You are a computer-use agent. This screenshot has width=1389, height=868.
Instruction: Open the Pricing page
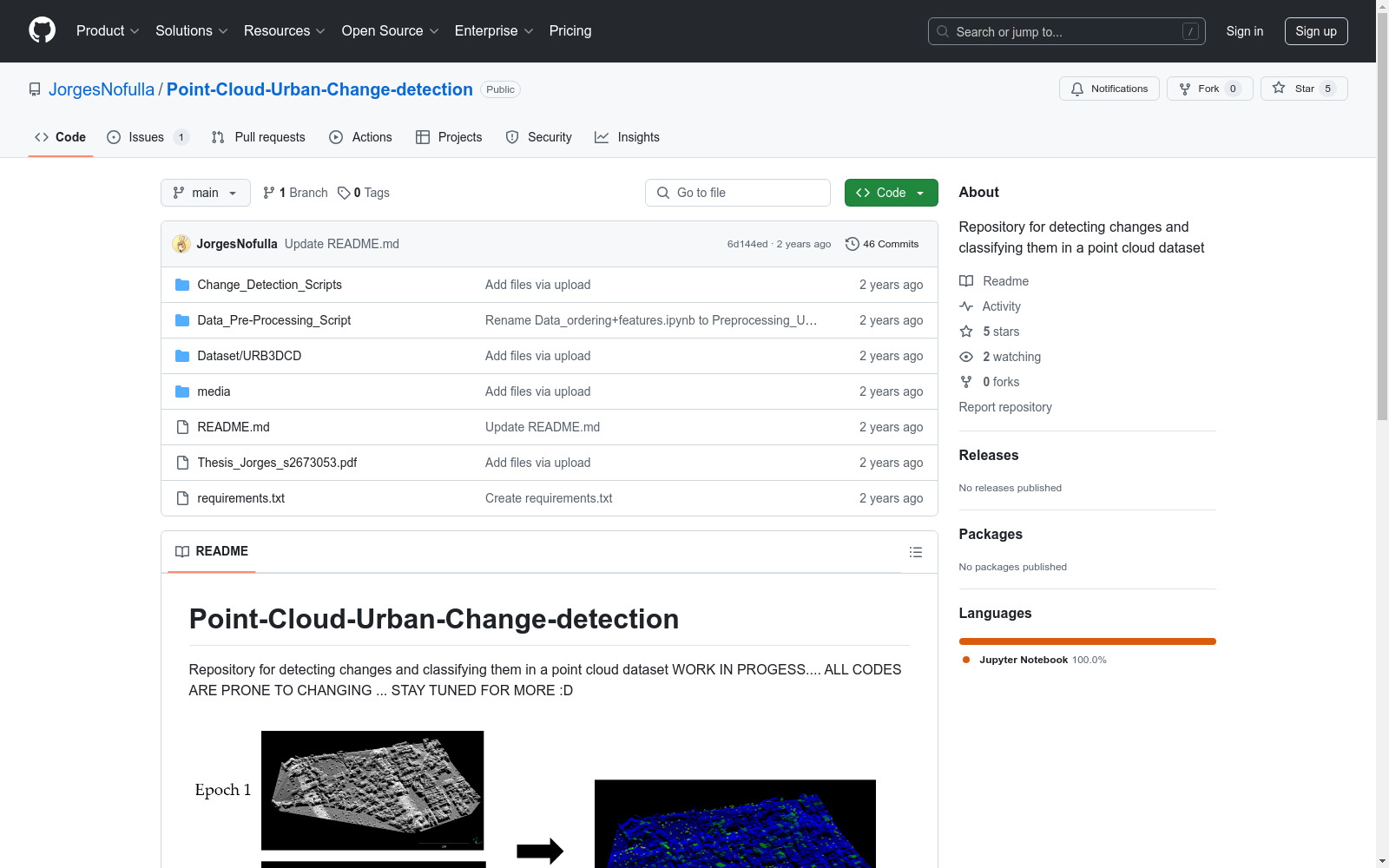(x=570, y=31)
